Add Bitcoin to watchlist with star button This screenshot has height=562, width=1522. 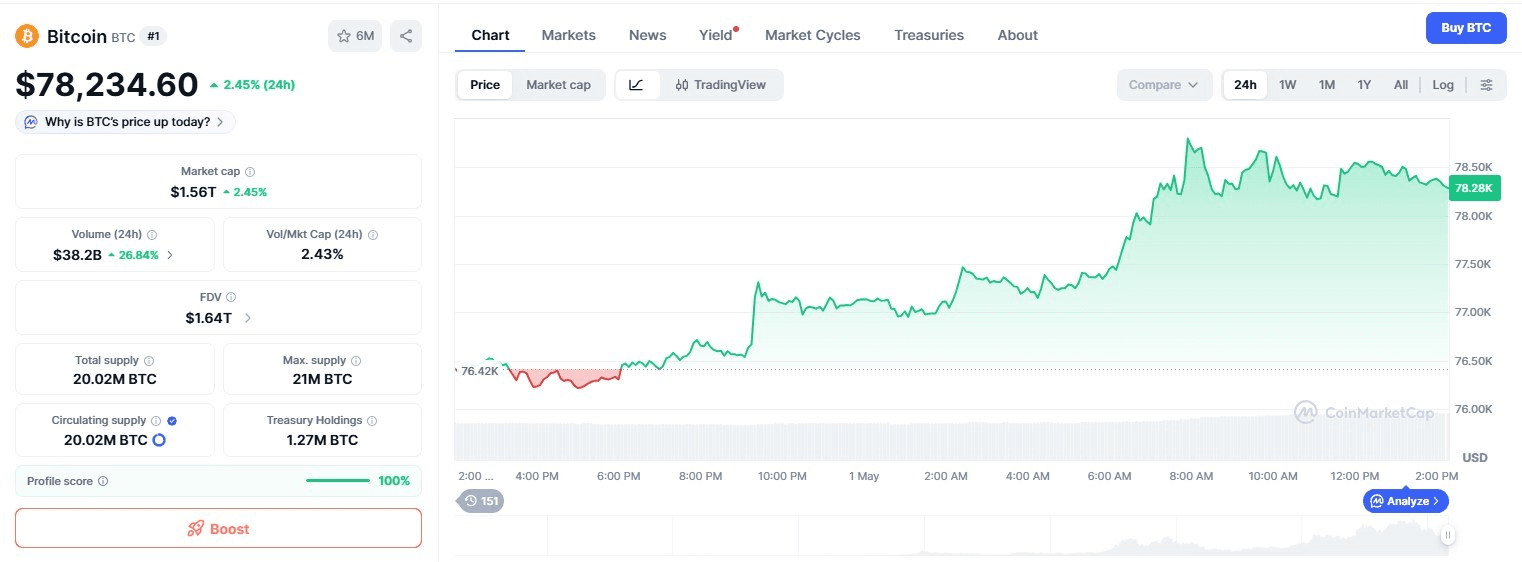pos(355,36)
